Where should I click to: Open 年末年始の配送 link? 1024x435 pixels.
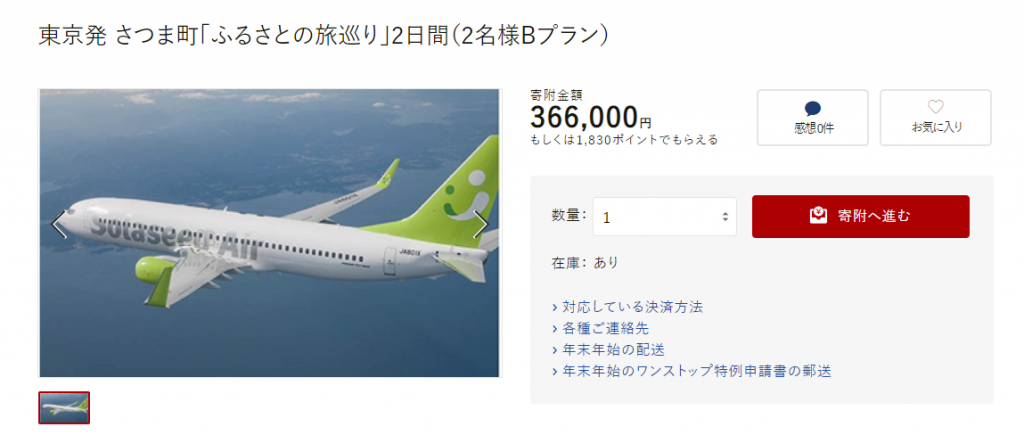coord(613,349)
